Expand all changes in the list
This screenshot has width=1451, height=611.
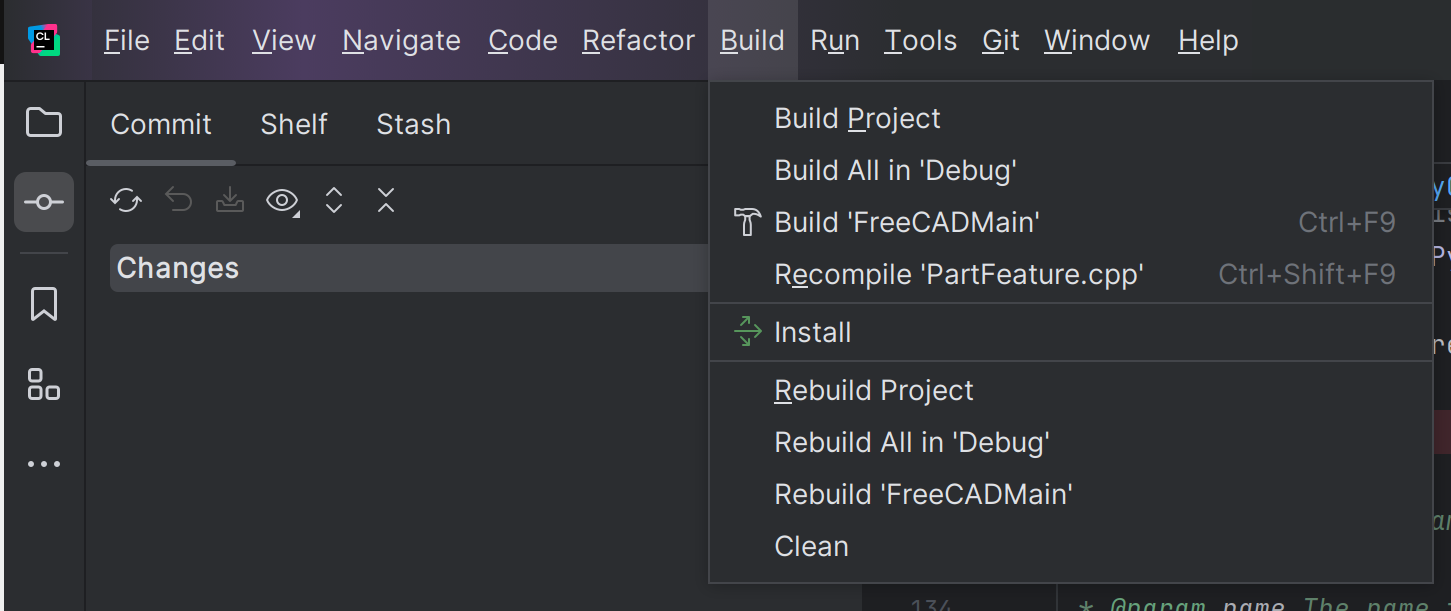point(334,201)
